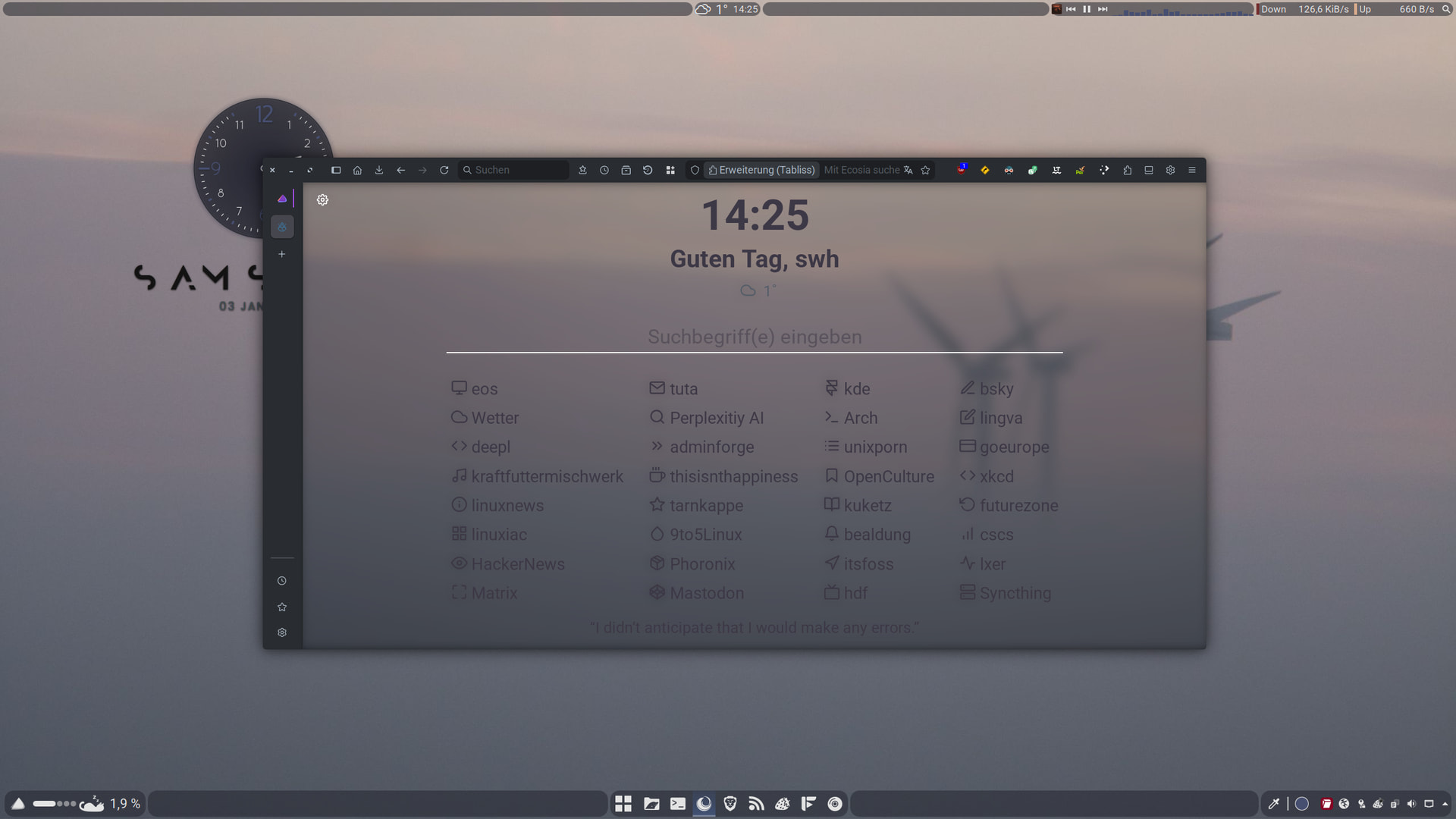This screenshot has width=1456, height=819.
Task: Bookmark page with the star icon
Action: click(925, 170)
